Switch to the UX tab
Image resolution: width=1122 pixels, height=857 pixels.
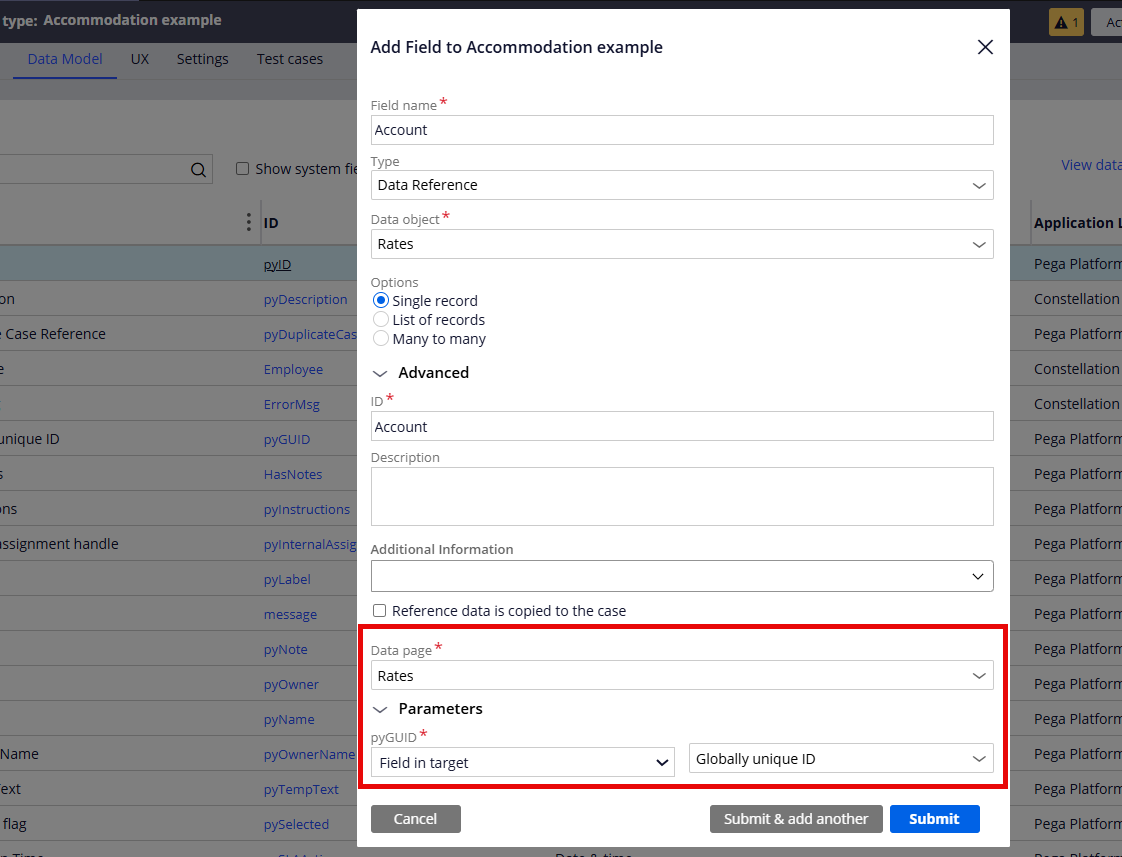click(x=139, y=58)
